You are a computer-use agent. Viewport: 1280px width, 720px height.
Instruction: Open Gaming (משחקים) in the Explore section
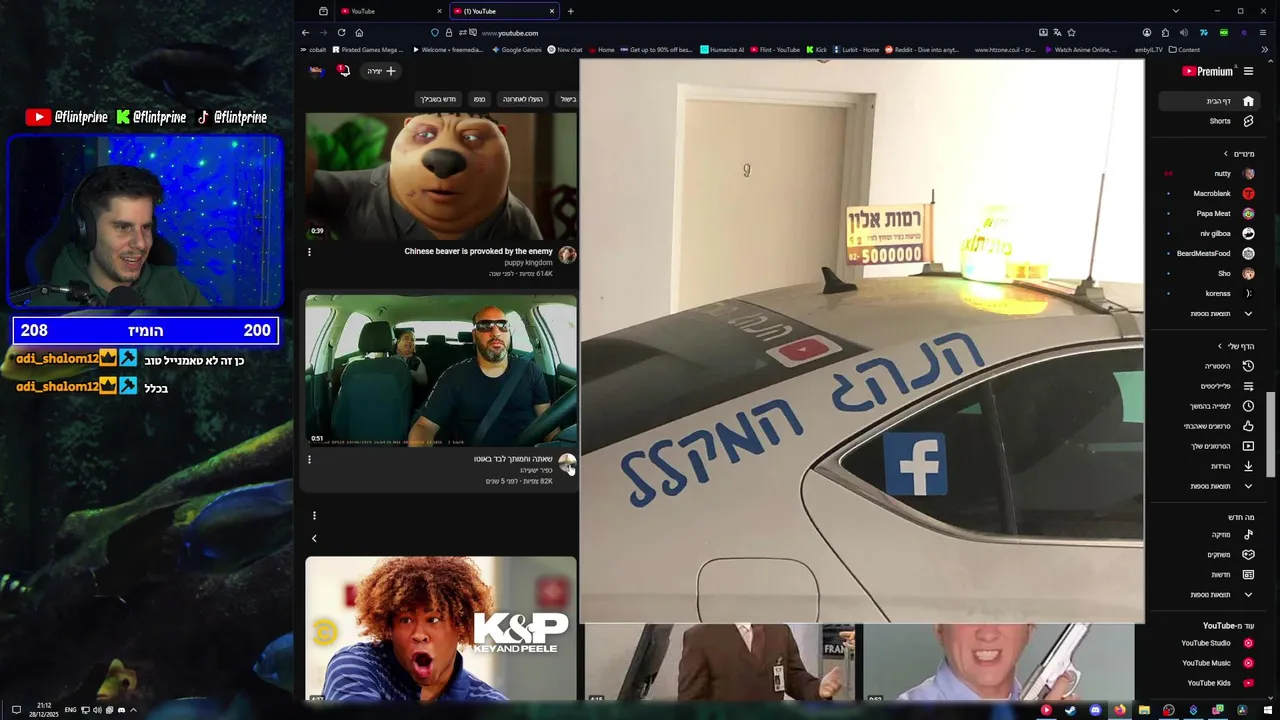click(1208, 555)
